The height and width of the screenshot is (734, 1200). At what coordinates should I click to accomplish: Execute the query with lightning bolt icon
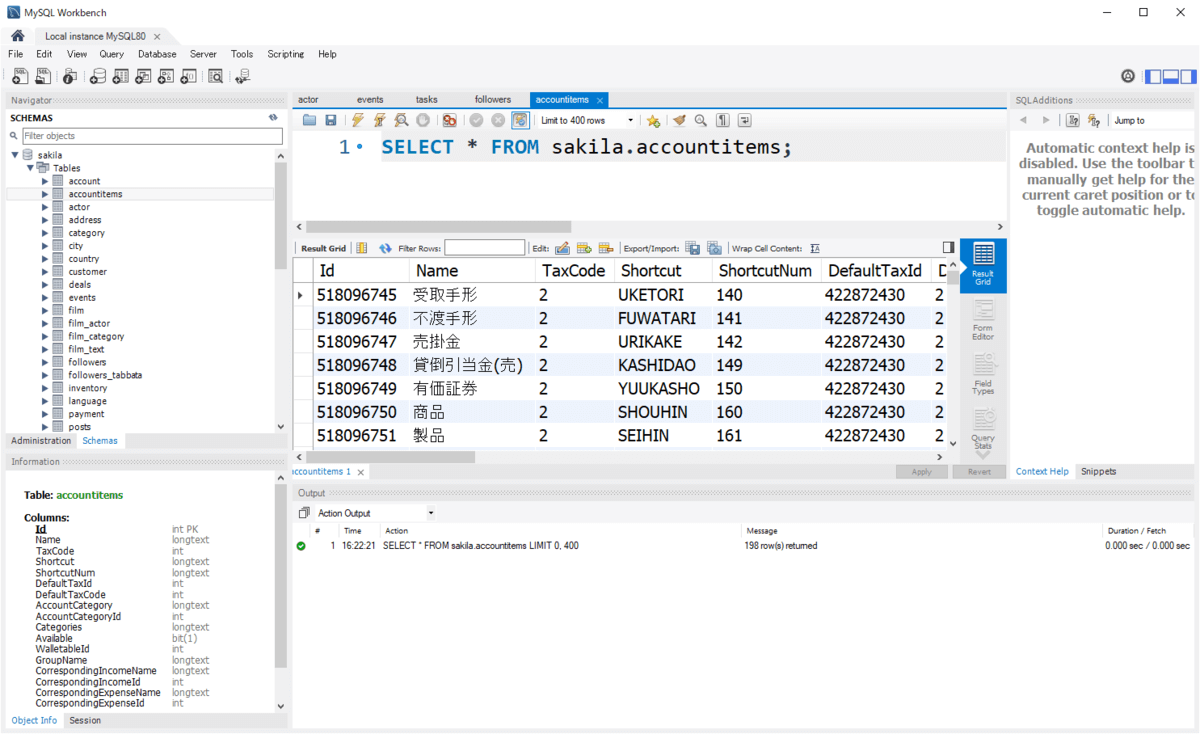pyautogui.click(x=358, y=120)
